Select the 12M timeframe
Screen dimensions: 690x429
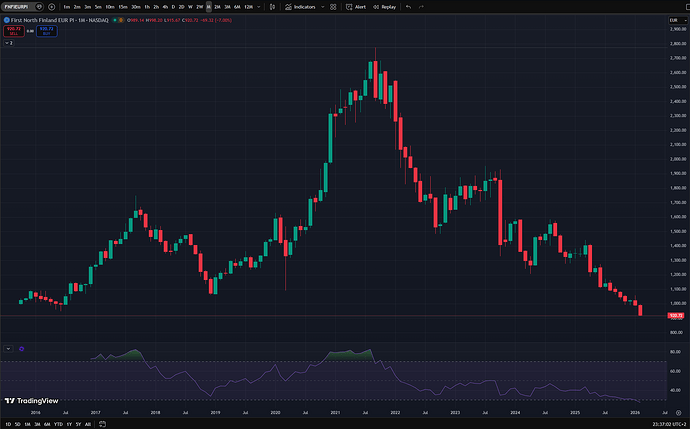(x=249, y=7)
